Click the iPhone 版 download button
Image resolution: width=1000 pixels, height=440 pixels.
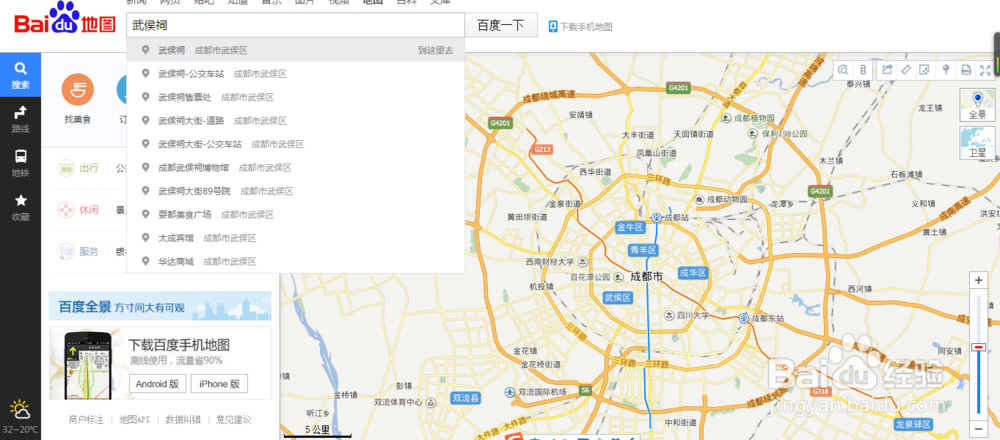(x=219, y=384)
